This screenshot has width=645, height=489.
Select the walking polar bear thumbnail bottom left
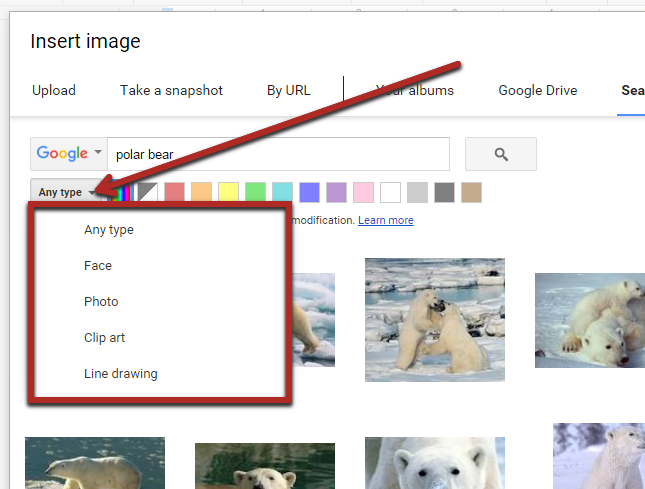[95, 463]
